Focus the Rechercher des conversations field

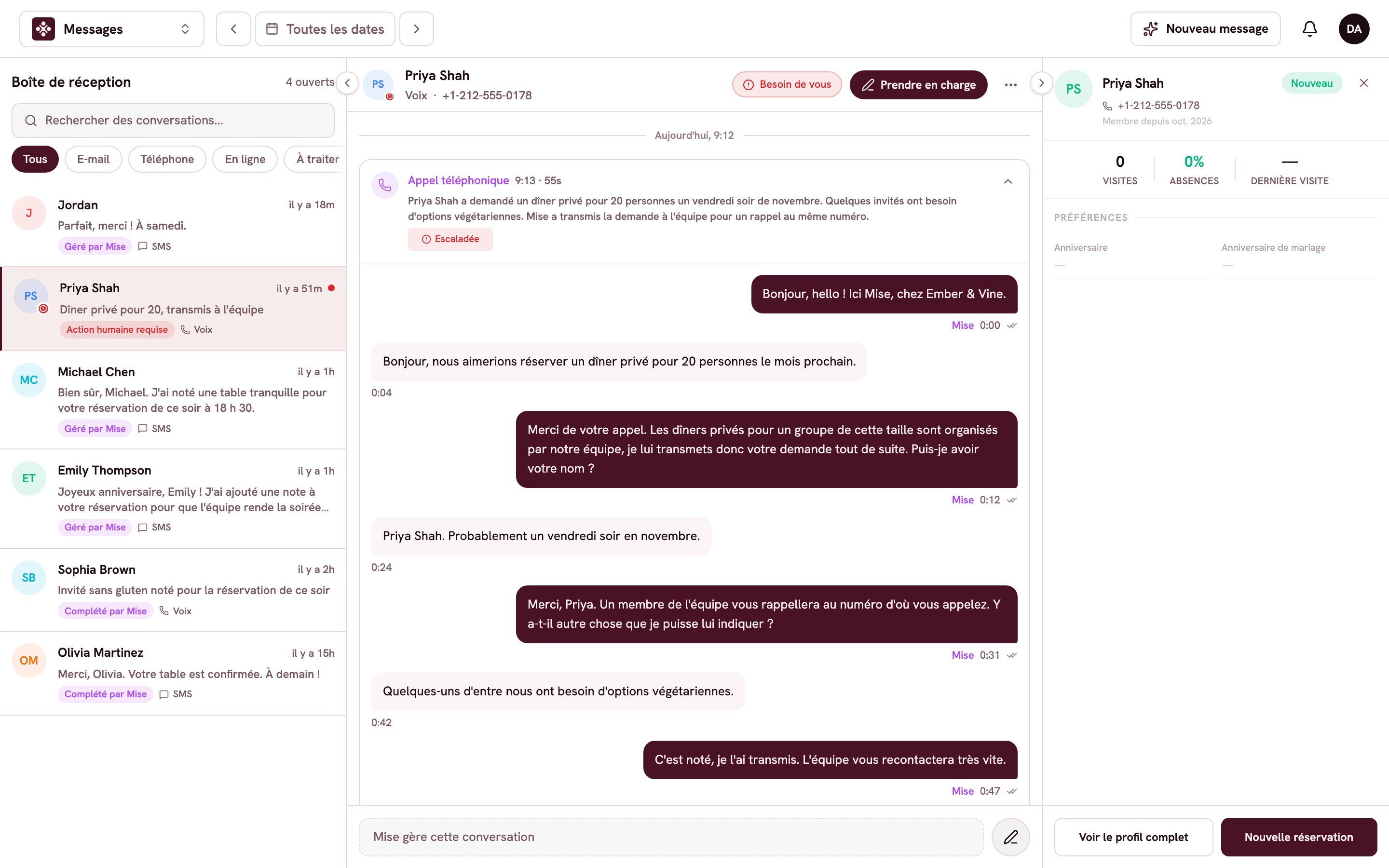point(173,121)
